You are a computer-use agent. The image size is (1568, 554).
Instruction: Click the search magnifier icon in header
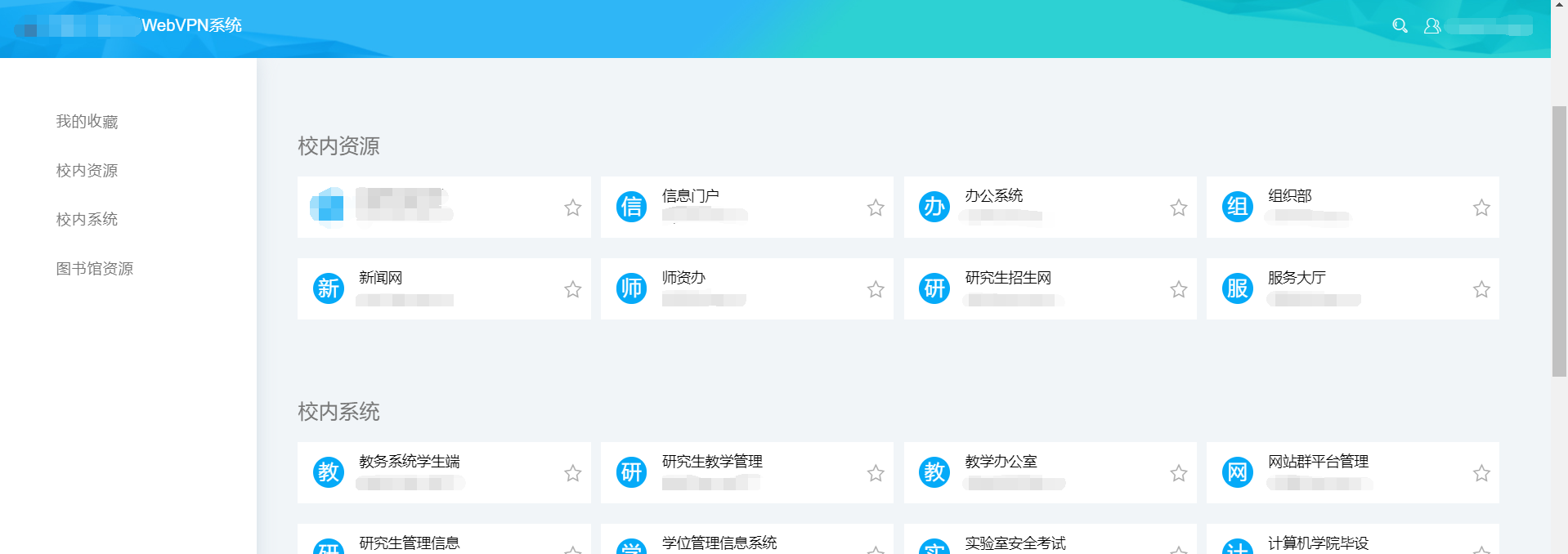tap(1400, 26)
